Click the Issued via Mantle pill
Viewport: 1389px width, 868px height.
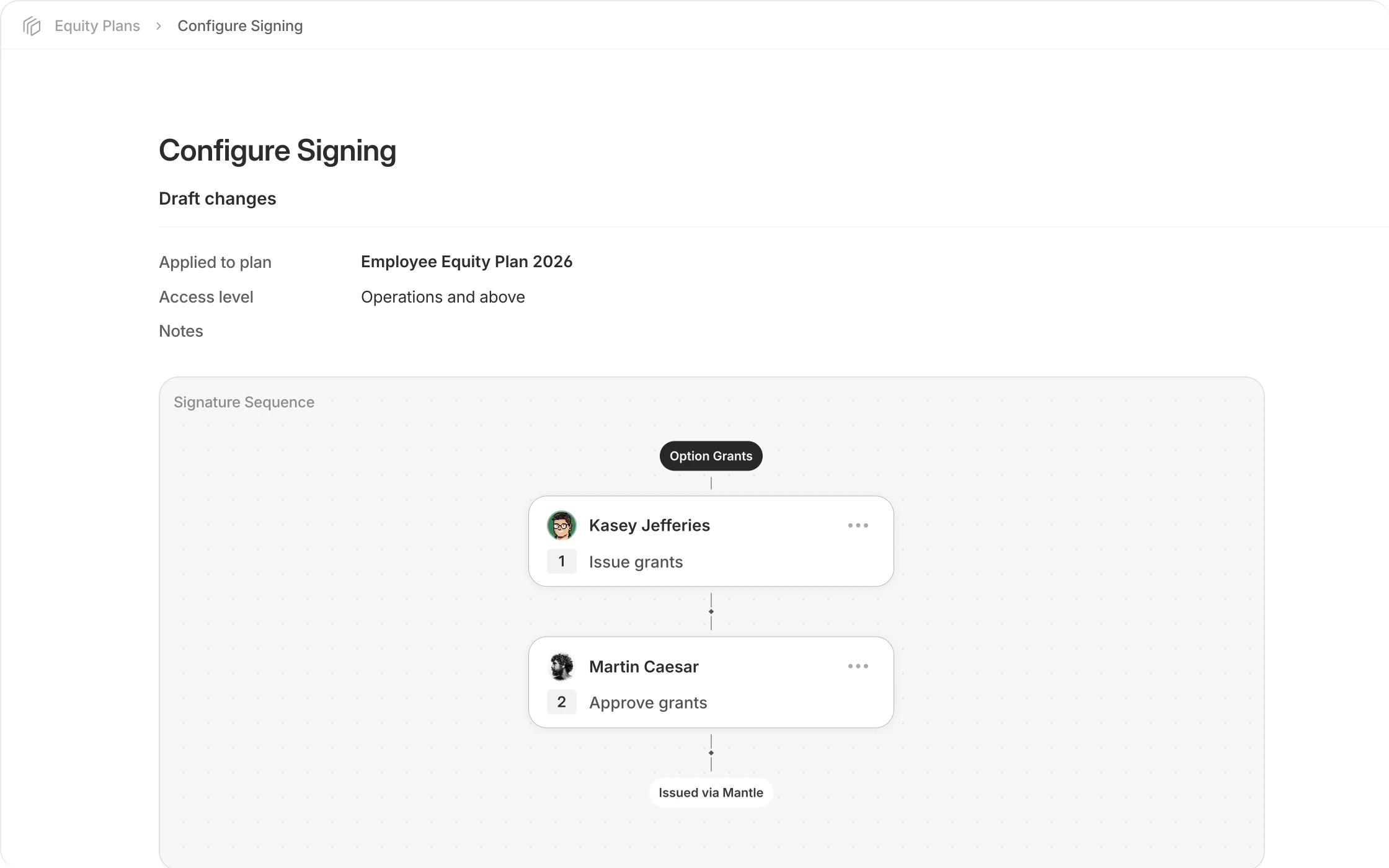pyautogui.click(x=711, y=792)
